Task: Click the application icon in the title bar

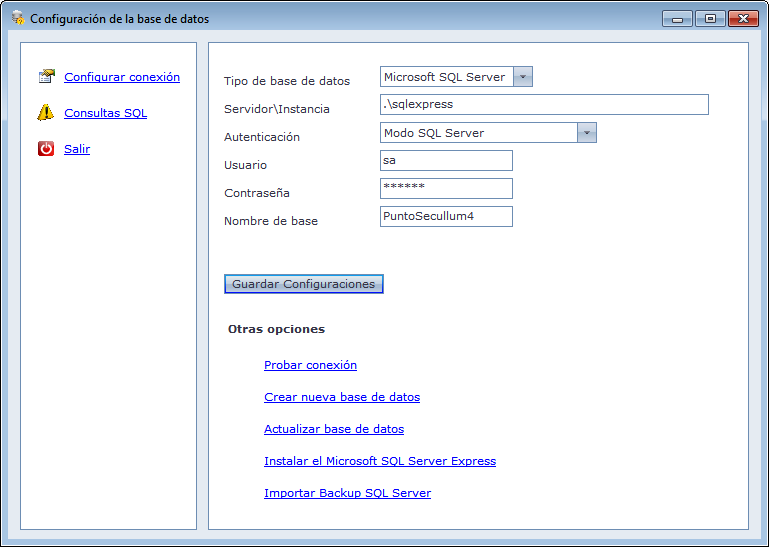Action: tap(17, 18)
